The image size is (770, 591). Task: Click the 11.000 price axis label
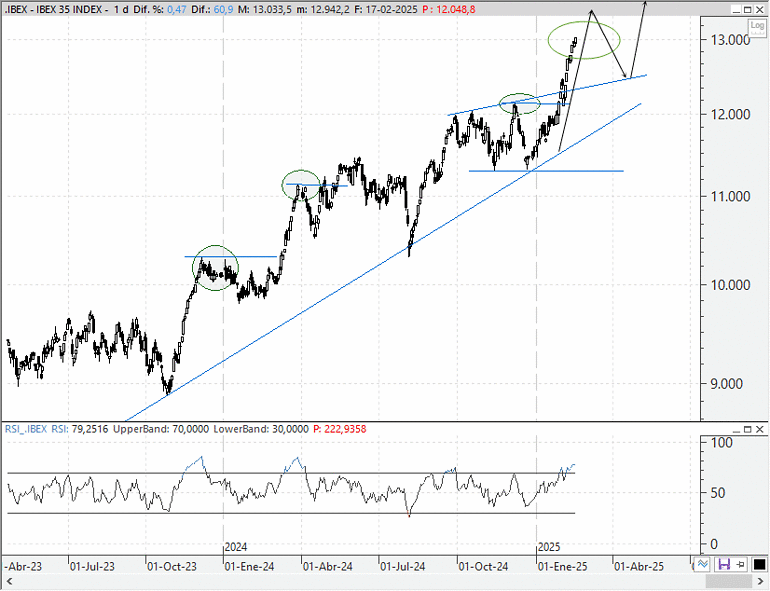tap(731, 197)
